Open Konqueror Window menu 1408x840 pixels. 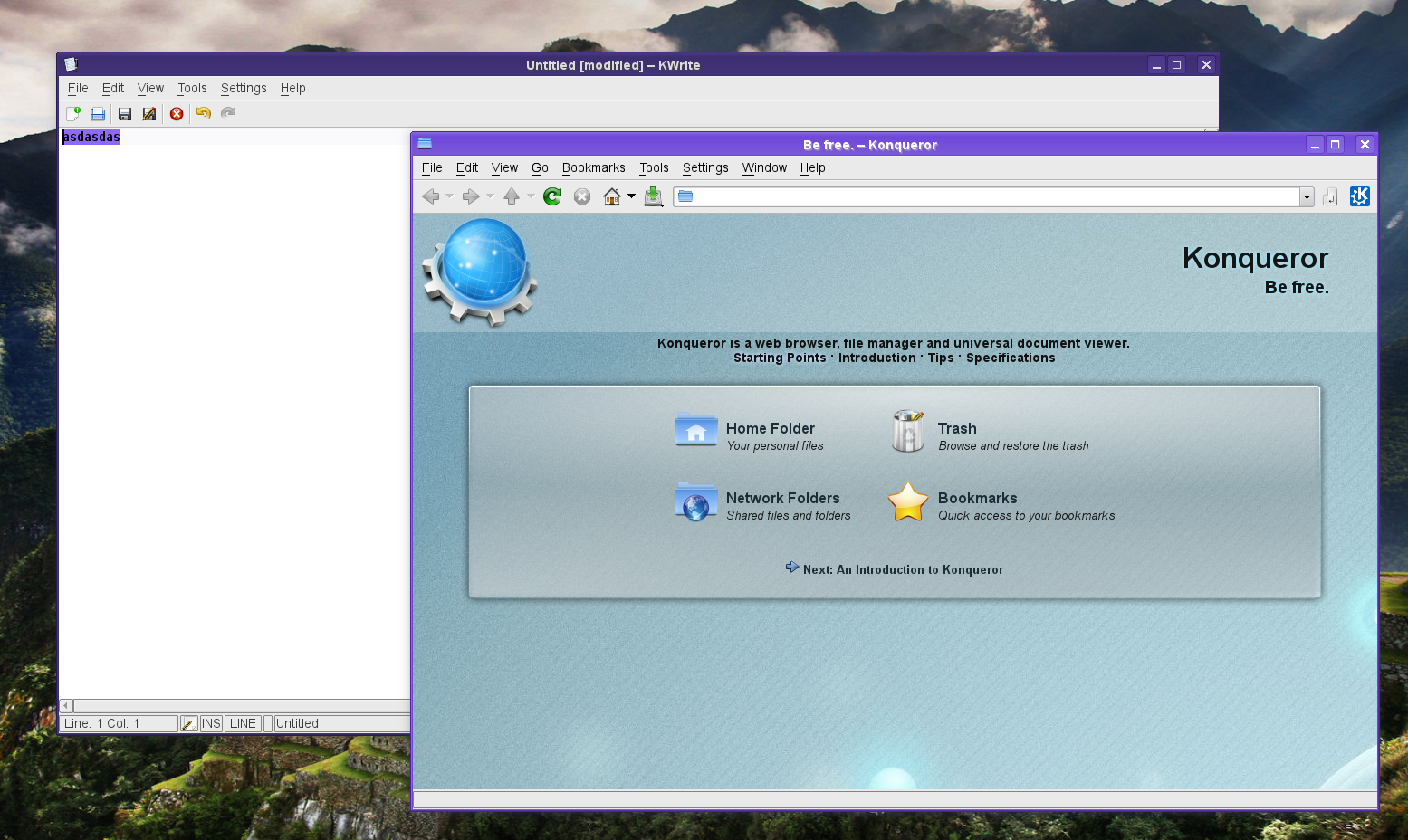[764, 167]
